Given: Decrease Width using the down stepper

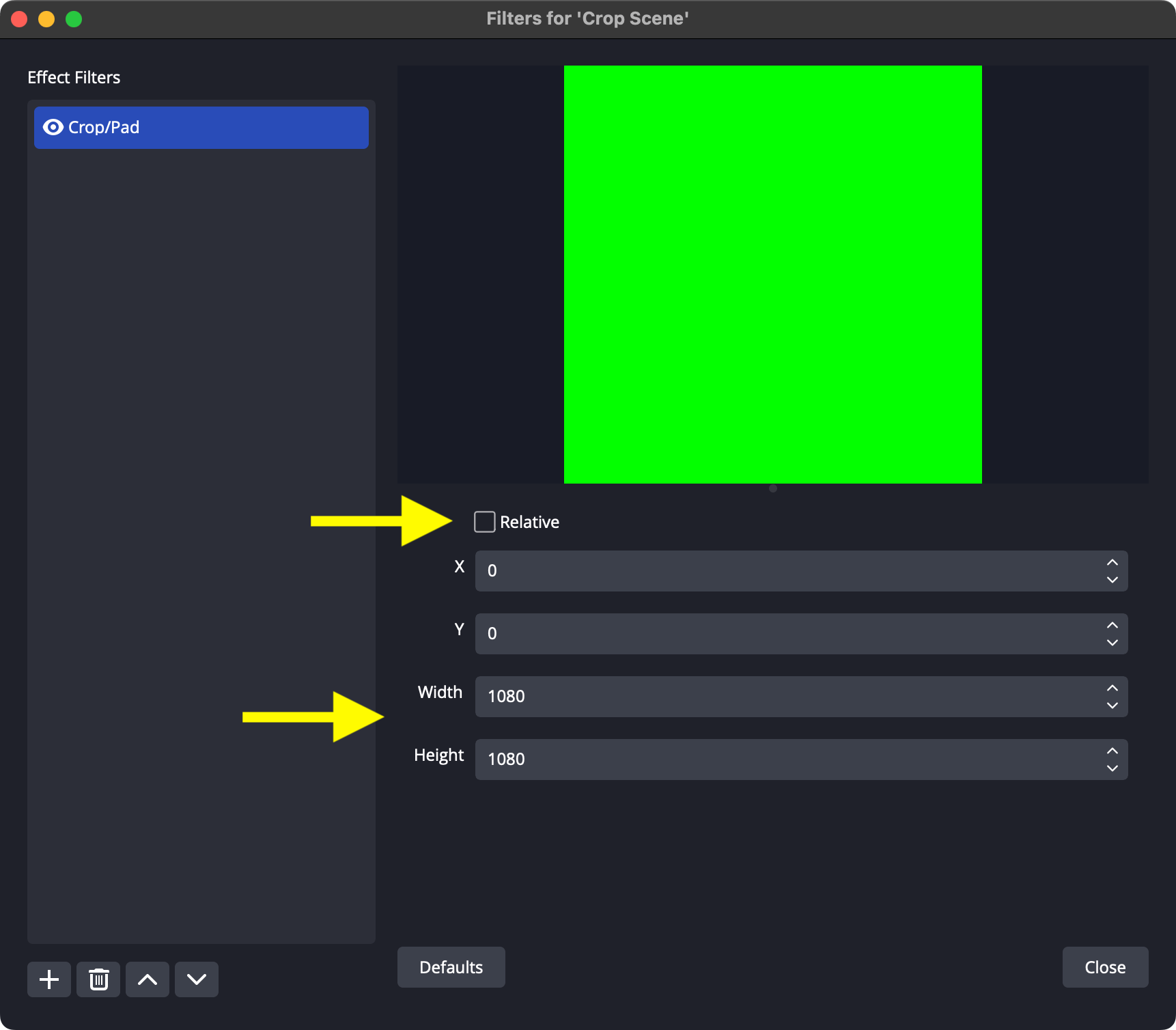Looking at the screenshot, I should (x=1112, y=706).
